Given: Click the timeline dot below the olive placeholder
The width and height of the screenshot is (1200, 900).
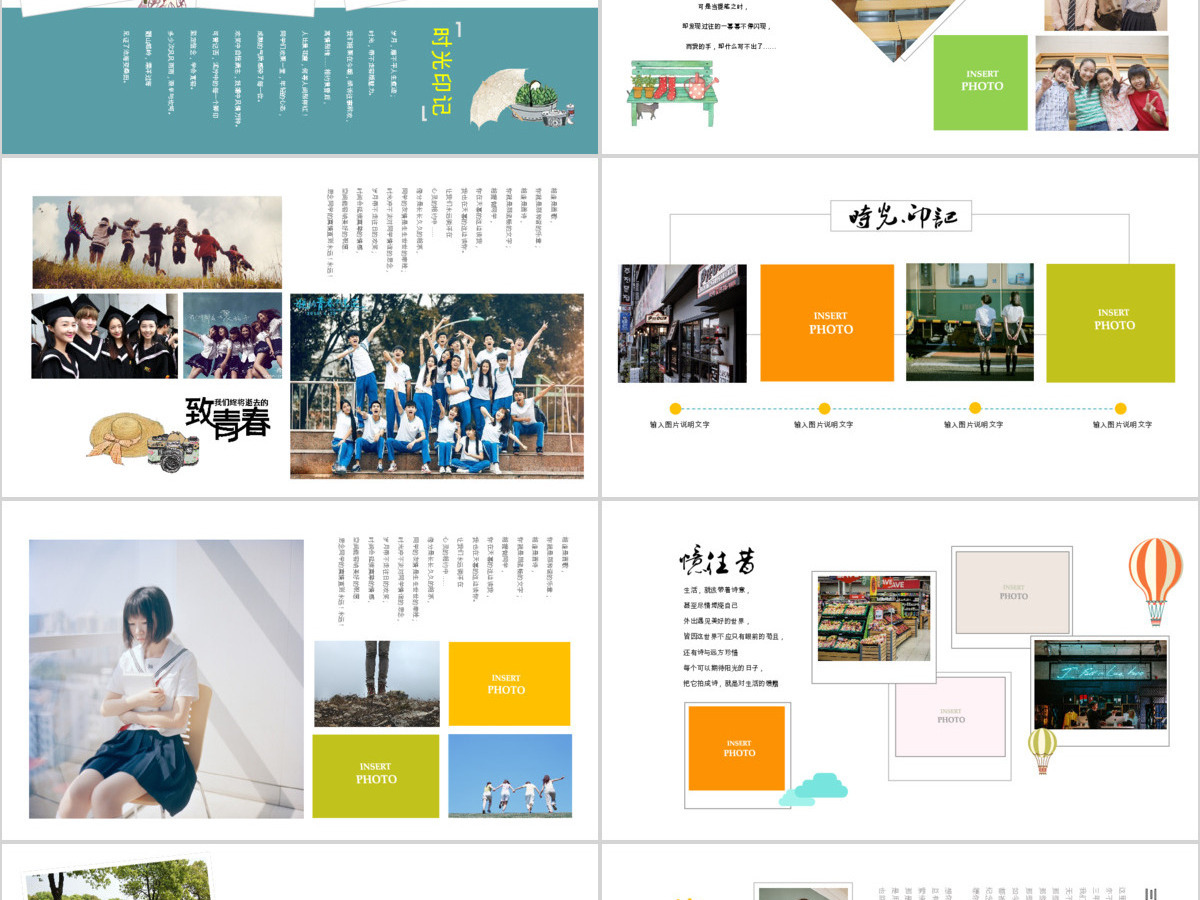Looking at the screenshot, I should point(1120,408).
